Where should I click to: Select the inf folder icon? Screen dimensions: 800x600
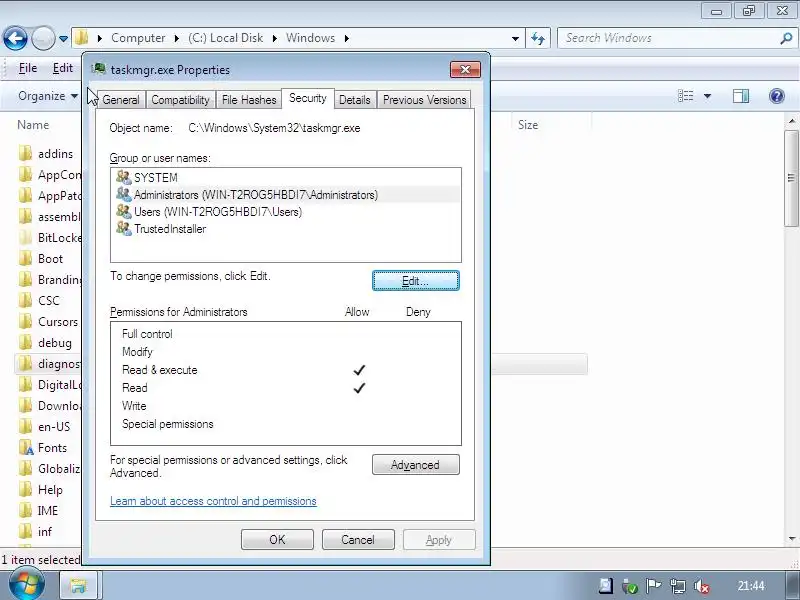[x=26, y=532]
